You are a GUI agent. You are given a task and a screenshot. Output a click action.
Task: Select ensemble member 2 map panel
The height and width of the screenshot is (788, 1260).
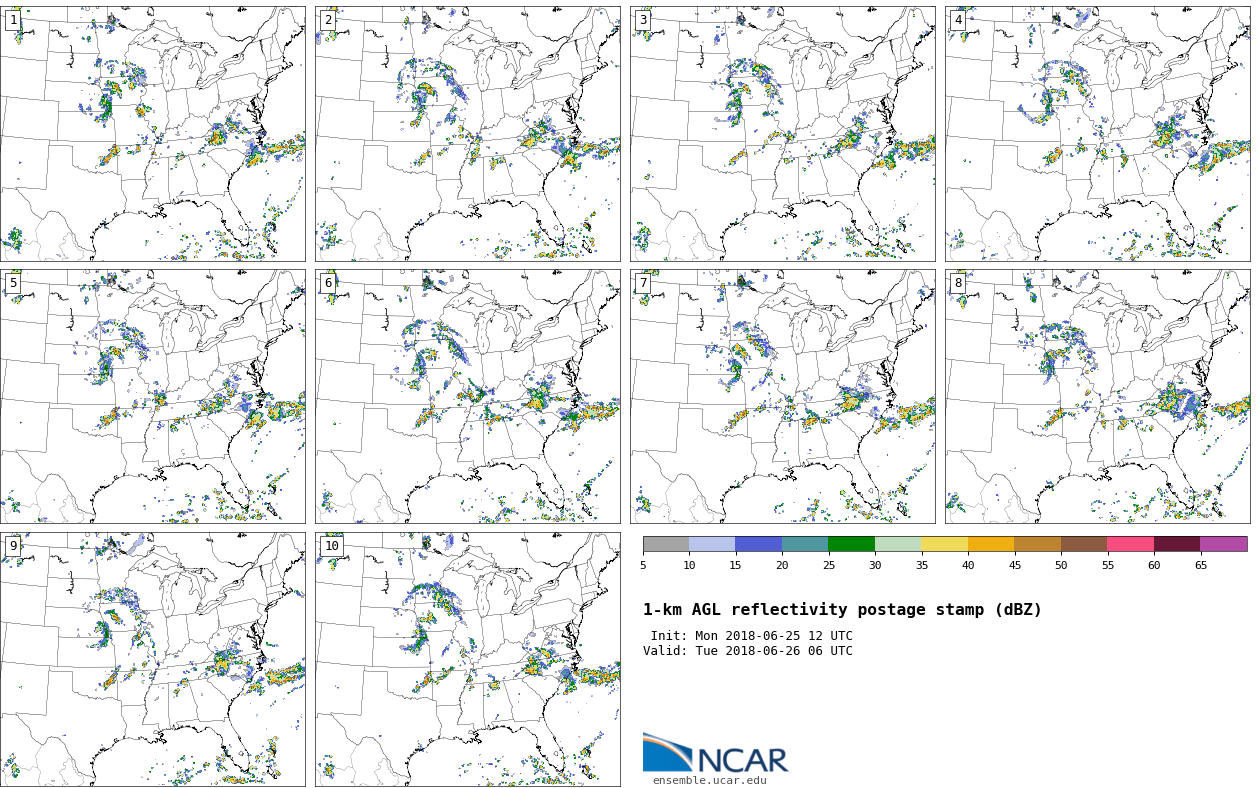tap(468, 134)
